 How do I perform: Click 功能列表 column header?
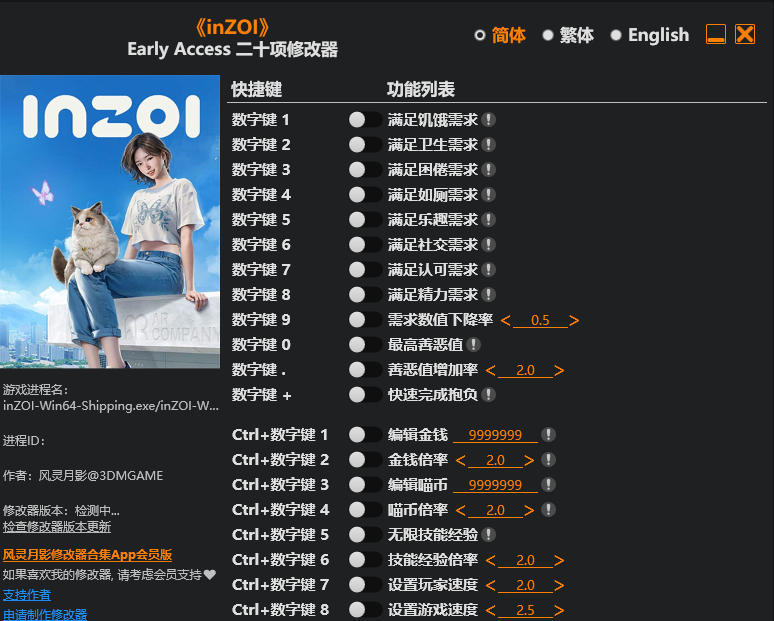pyautogui.click(x=421, y=89)
